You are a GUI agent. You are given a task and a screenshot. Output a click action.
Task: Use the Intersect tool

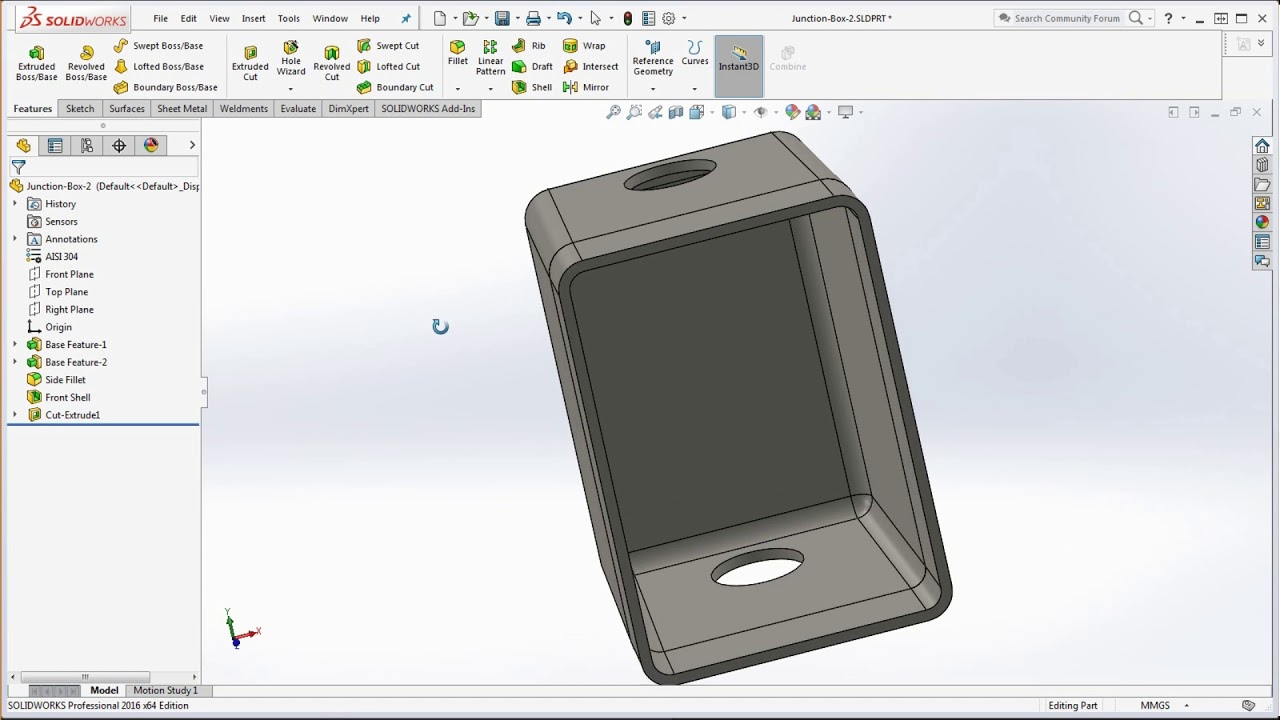tap(591, 66)
